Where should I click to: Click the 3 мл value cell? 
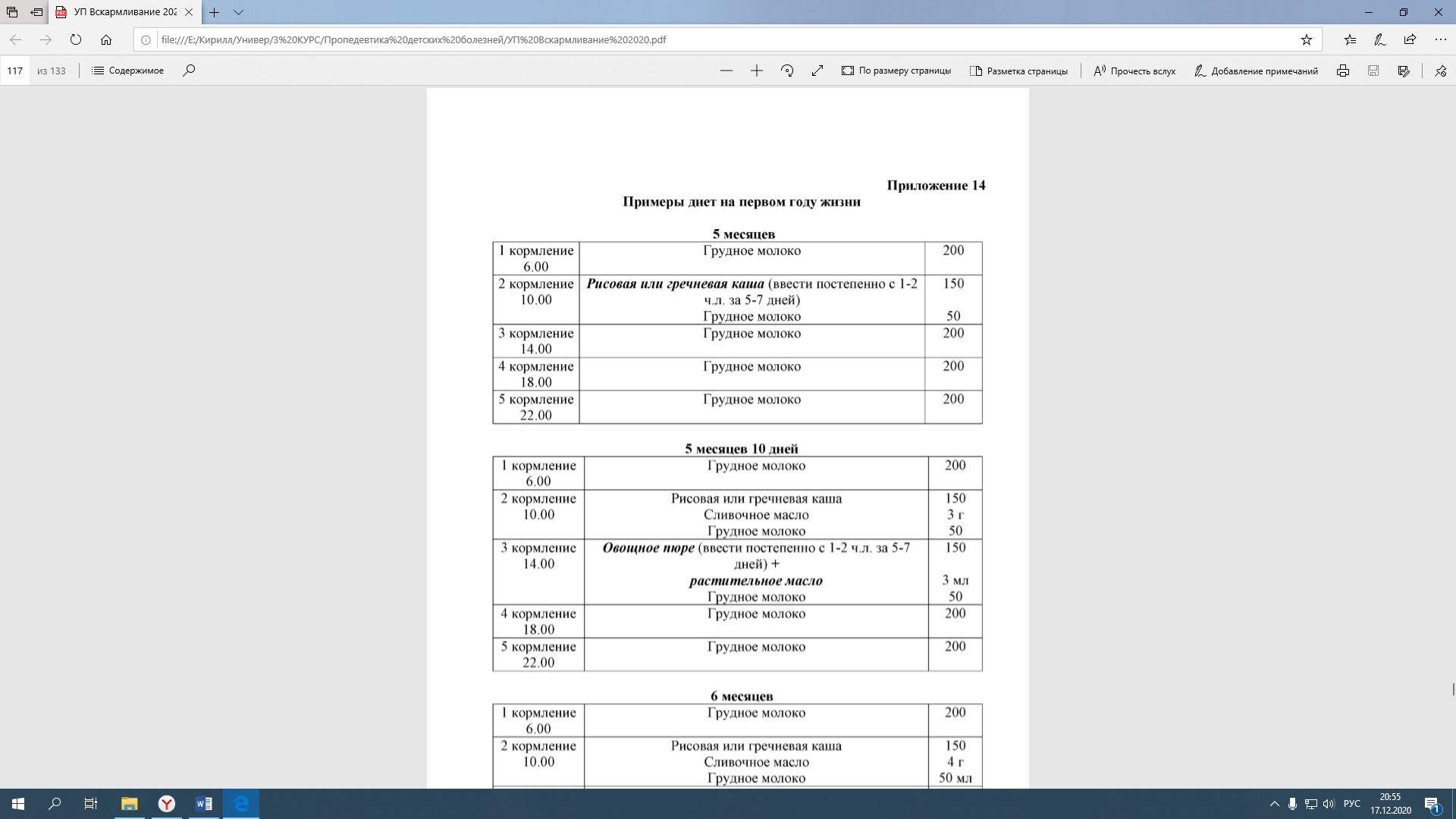pos(955,580)
